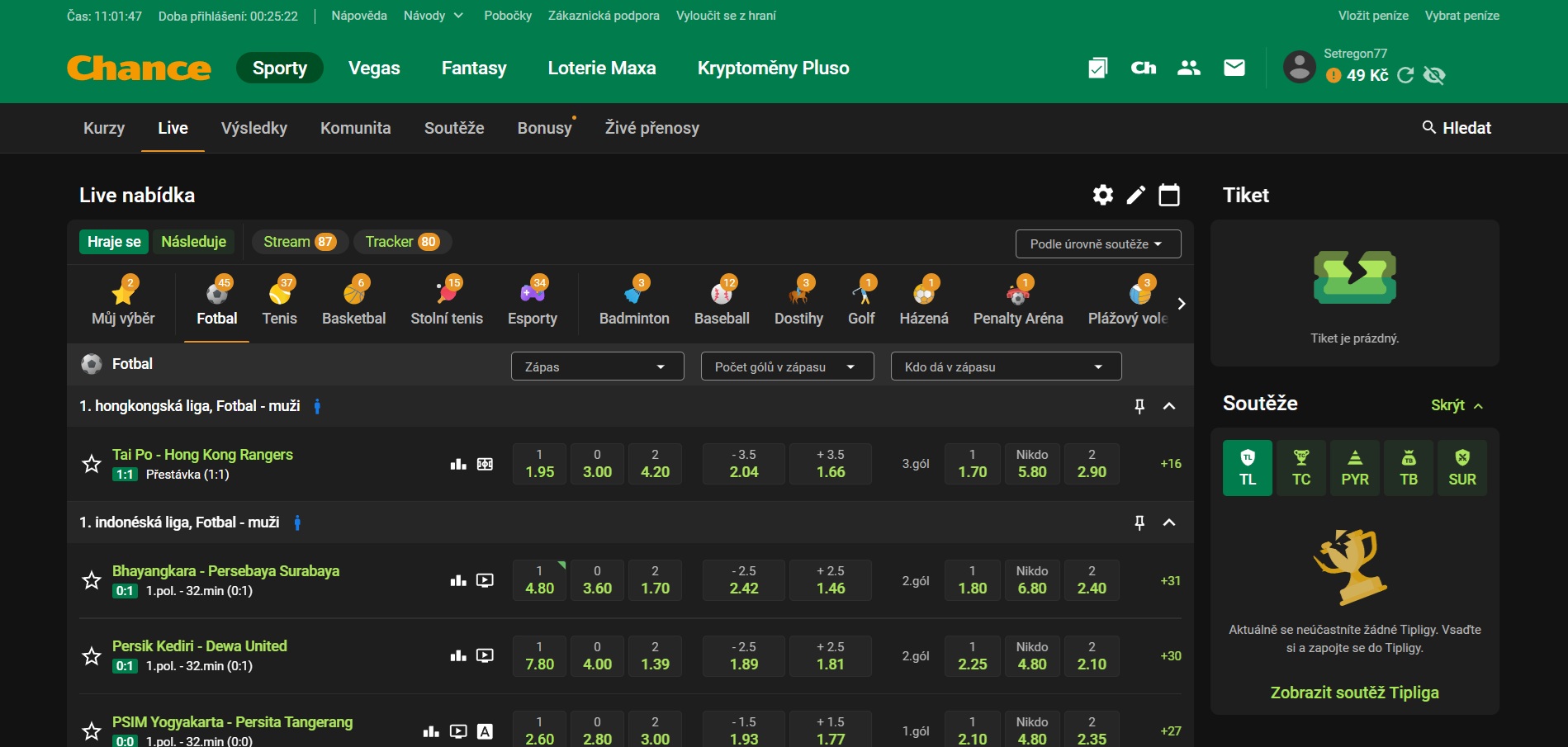
Task: Pin the 1. hongkongská liga section
Action: 1139,406
